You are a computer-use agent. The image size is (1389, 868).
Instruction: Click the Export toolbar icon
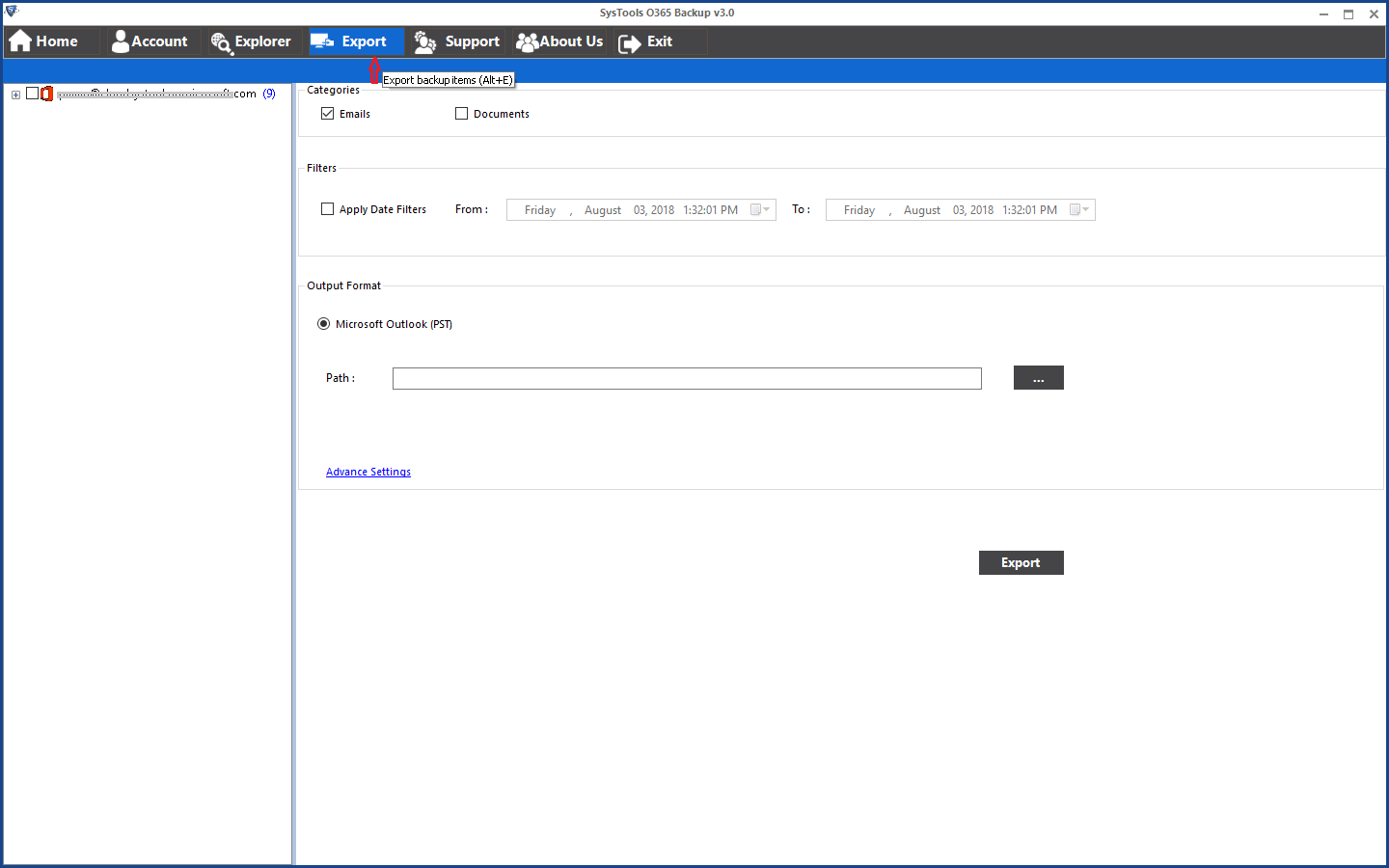tap(322, 41)
